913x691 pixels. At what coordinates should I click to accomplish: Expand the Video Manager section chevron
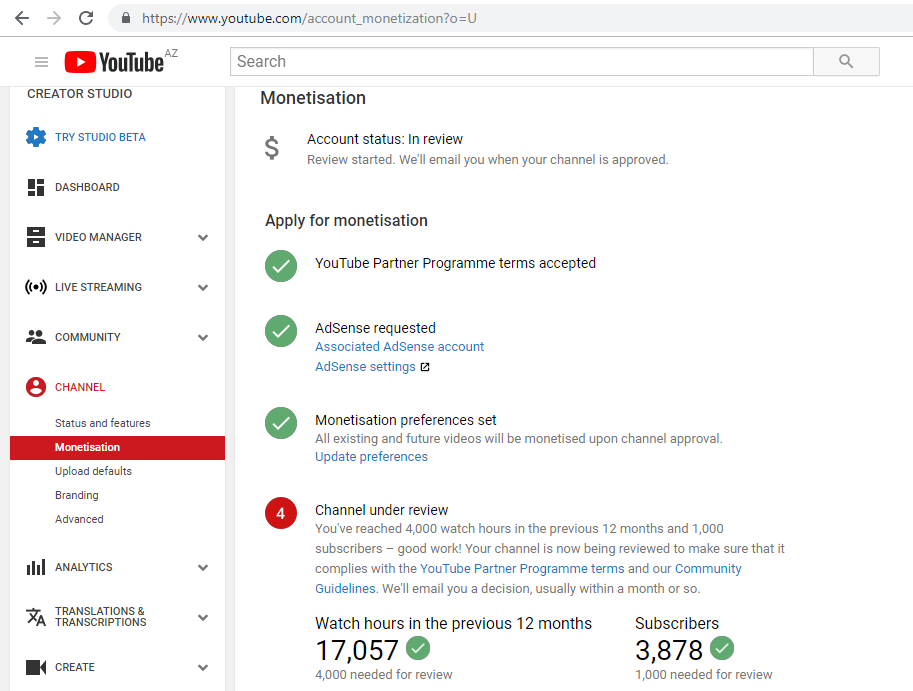203,238
